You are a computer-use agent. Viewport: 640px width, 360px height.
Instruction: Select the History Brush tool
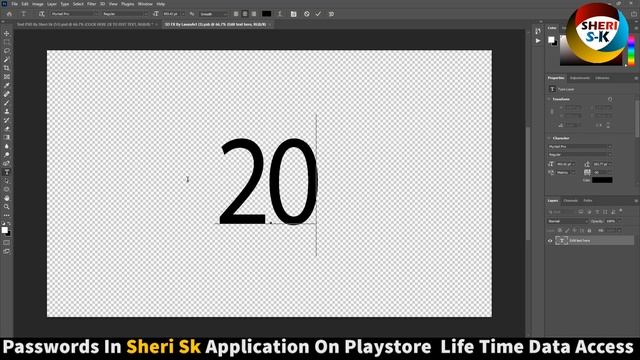7,120
